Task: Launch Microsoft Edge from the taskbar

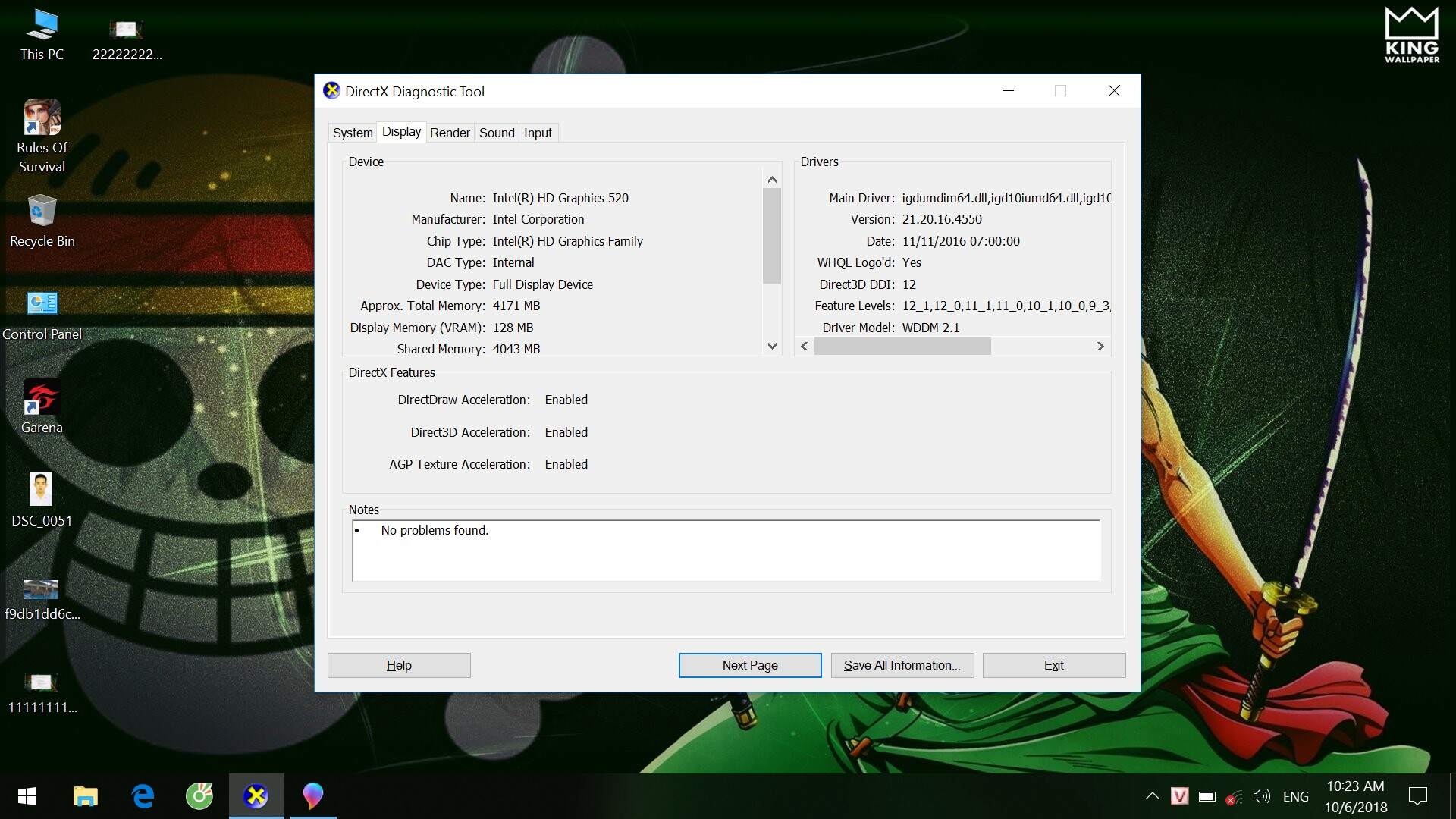Action: point(143,796)
